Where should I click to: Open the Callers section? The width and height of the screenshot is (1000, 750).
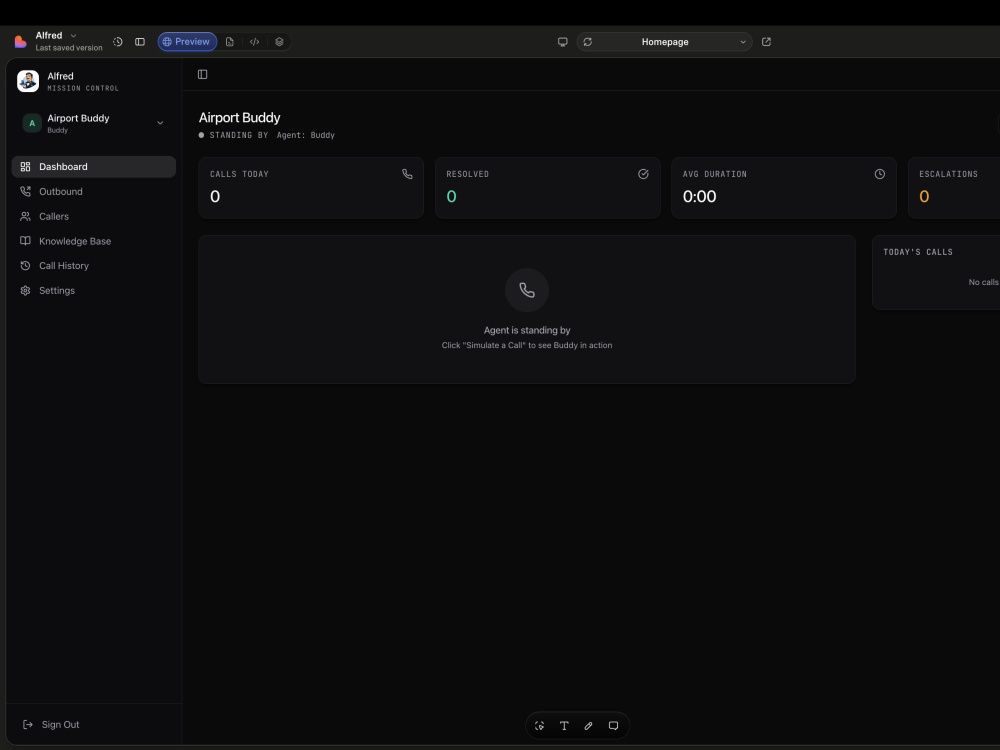point(94,216)
